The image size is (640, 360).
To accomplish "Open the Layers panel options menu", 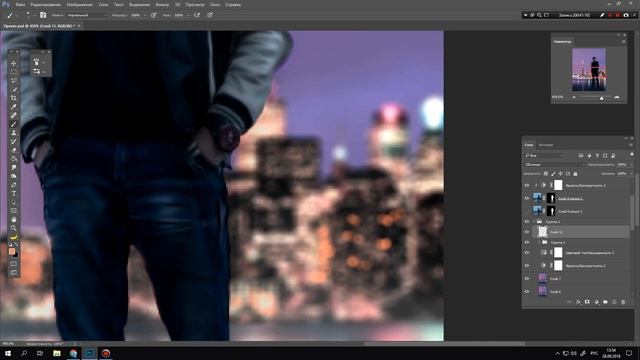I will pos(631,145).
